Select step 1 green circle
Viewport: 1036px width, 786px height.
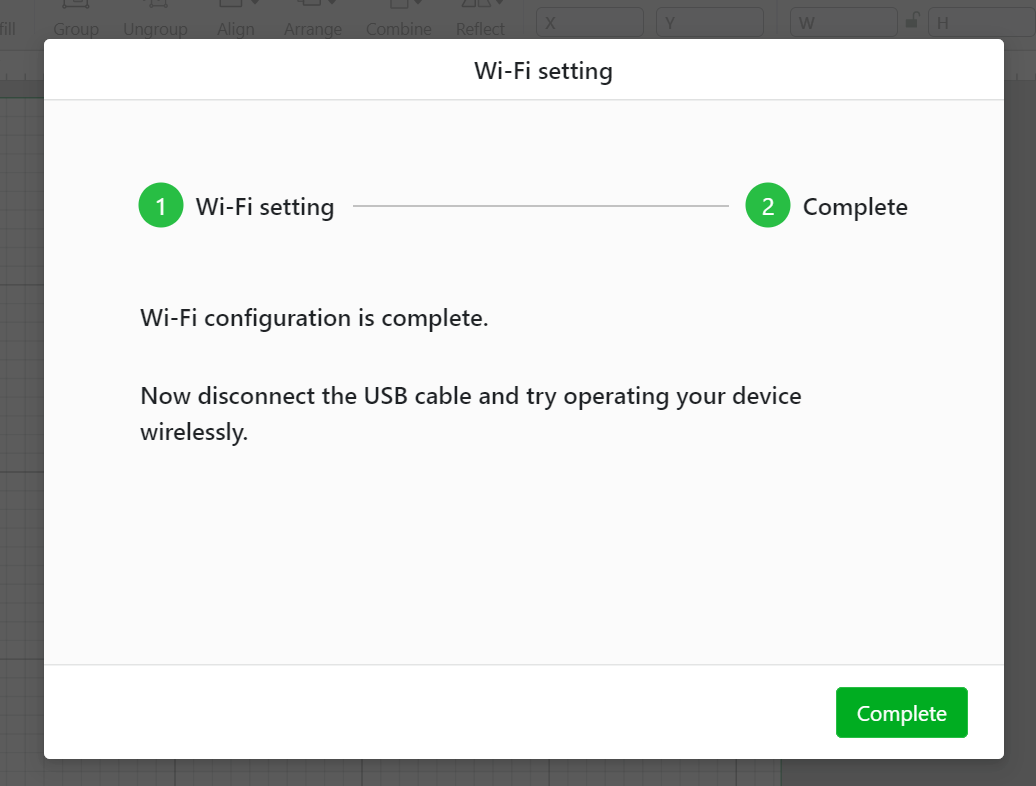pos(161,205)
